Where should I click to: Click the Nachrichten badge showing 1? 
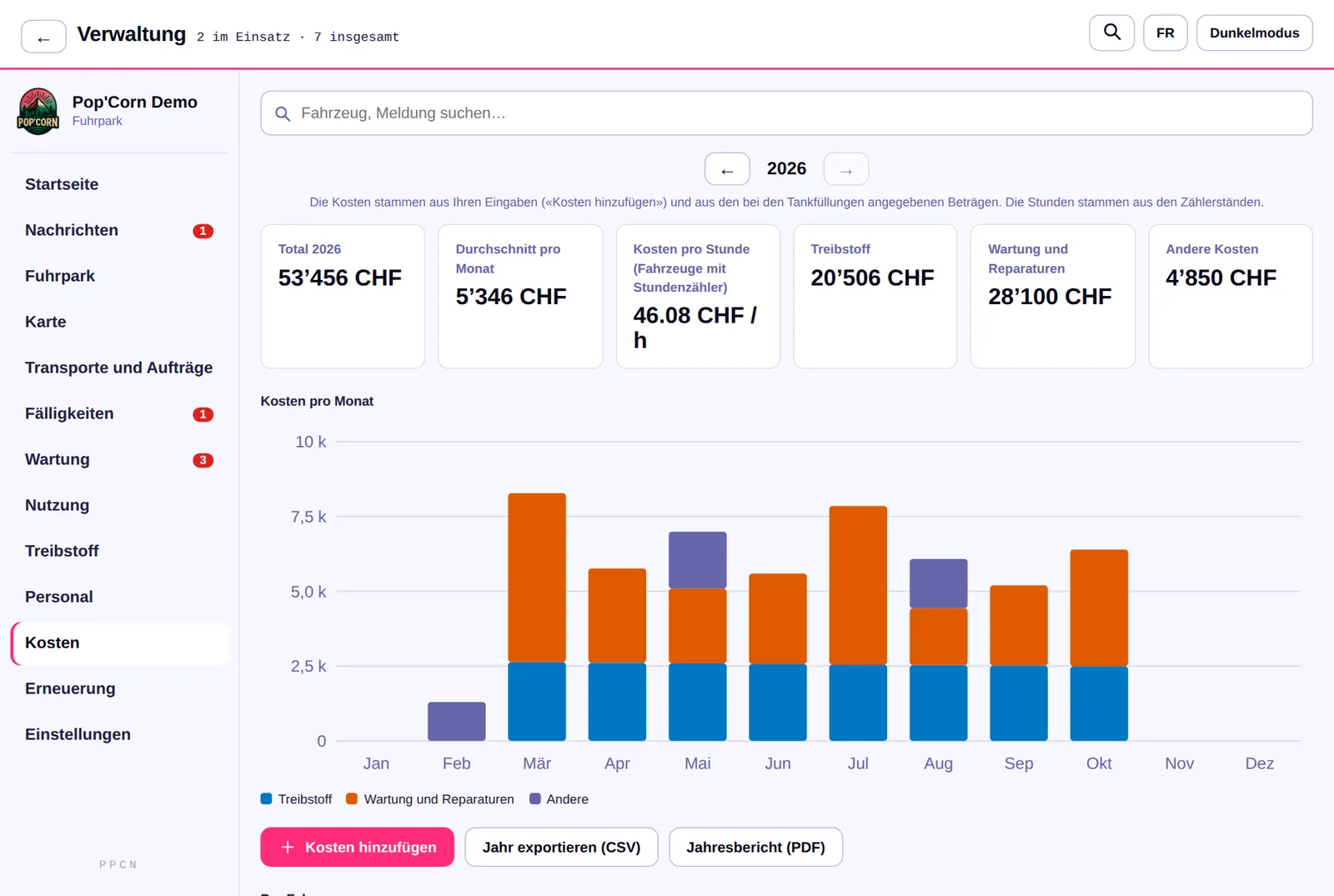click(203, 231)
